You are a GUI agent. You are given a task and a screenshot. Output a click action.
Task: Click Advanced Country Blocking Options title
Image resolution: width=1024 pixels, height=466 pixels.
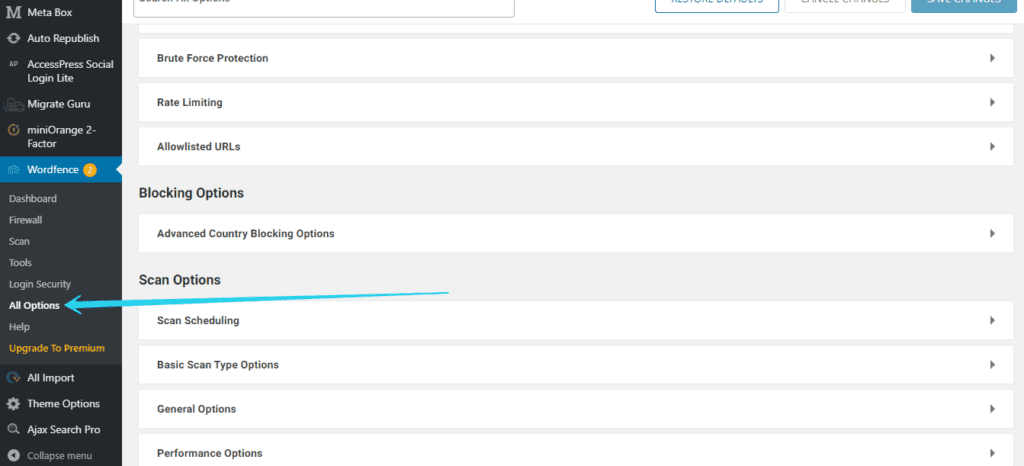click(246, 233)
